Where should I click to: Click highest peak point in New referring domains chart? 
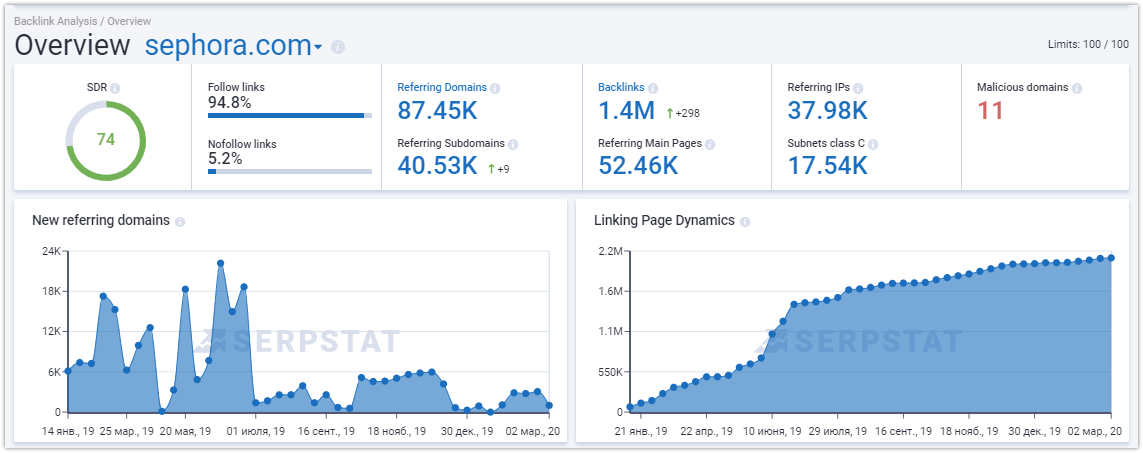pos(220,263)
